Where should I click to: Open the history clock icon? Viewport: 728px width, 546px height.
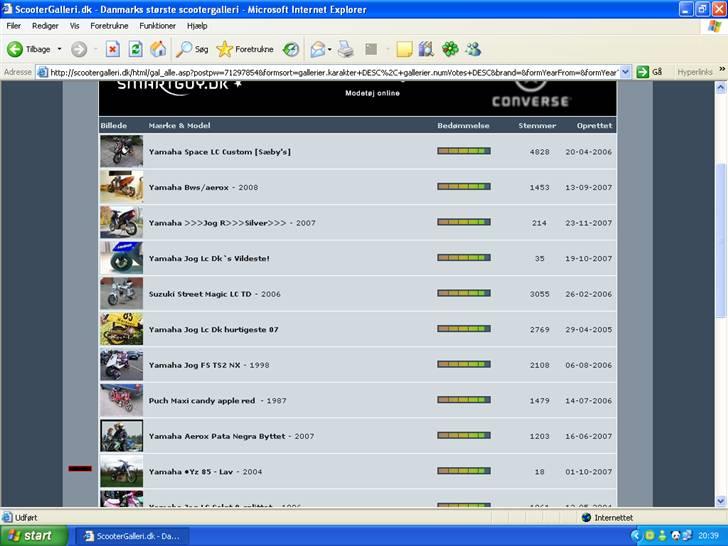coord(291,49)
